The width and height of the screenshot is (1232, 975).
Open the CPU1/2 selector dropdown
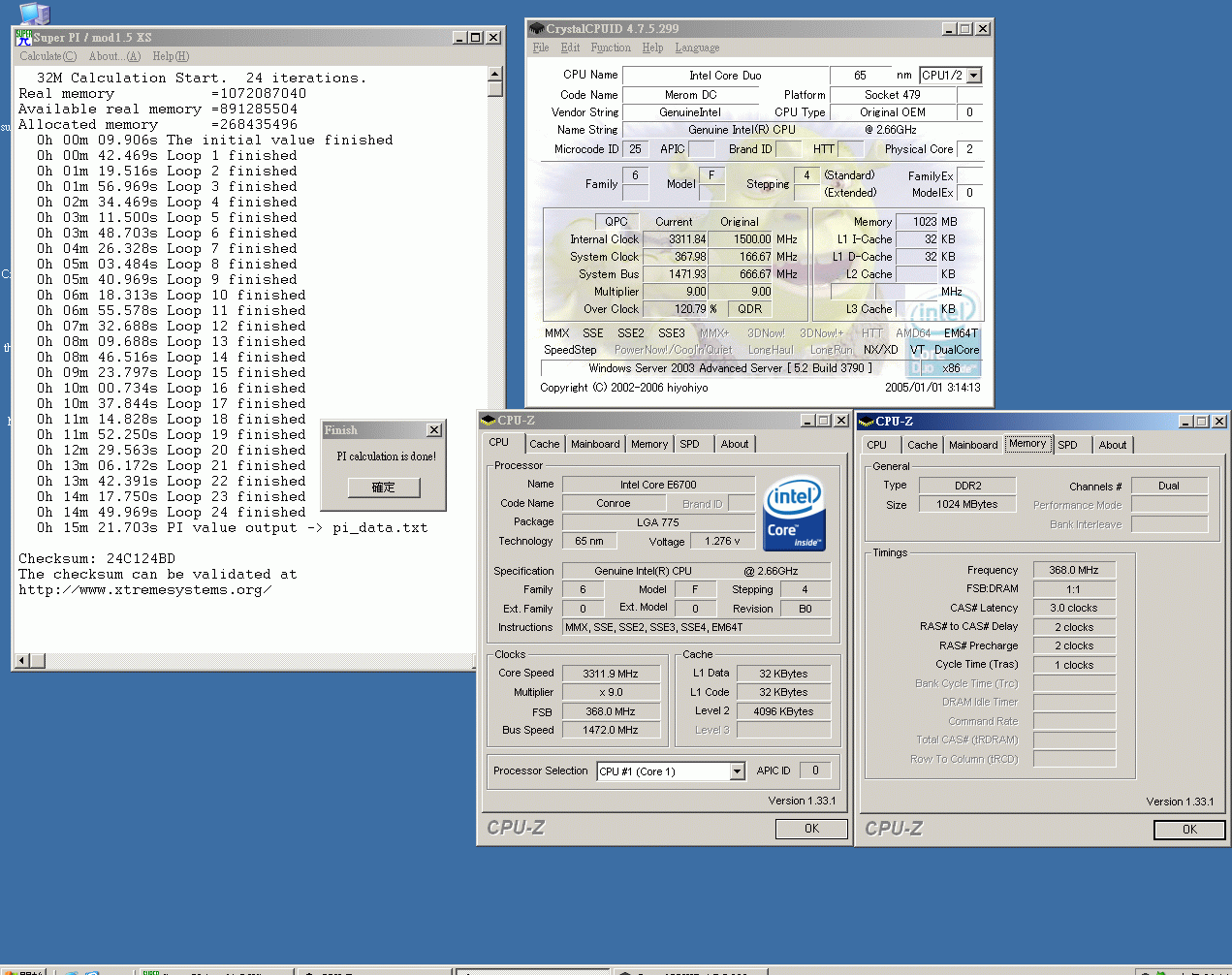973,76
